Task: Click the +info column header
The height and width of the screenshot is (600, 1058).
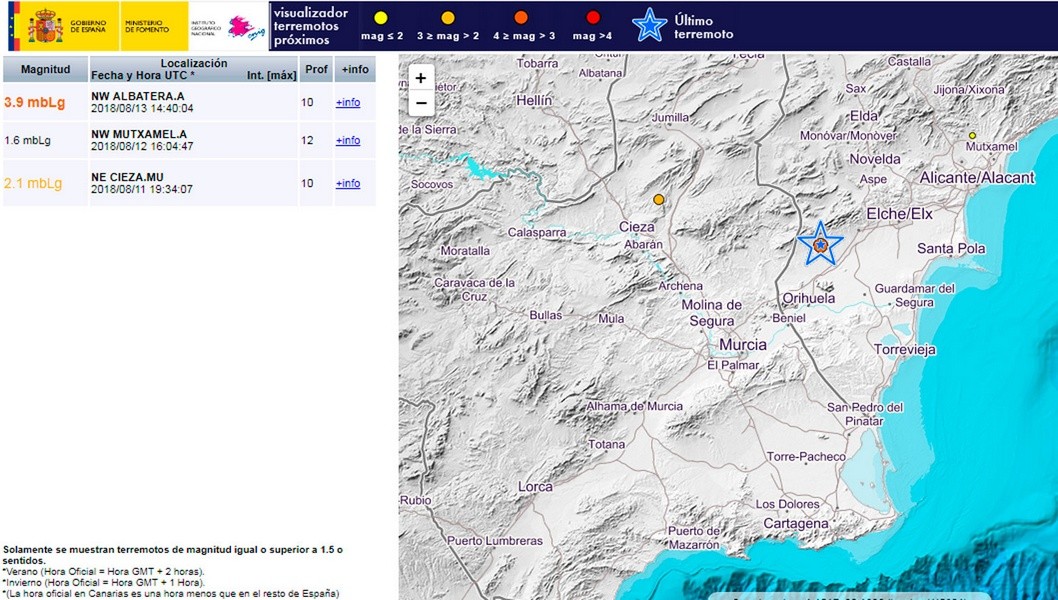Action: tap(355, 69)
